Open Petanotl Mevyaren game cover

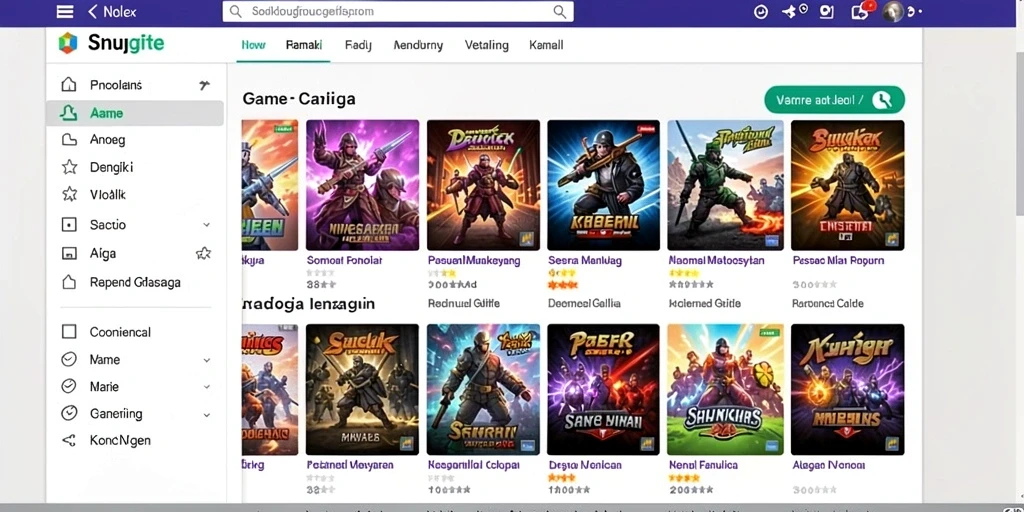(x=362, y=390)
